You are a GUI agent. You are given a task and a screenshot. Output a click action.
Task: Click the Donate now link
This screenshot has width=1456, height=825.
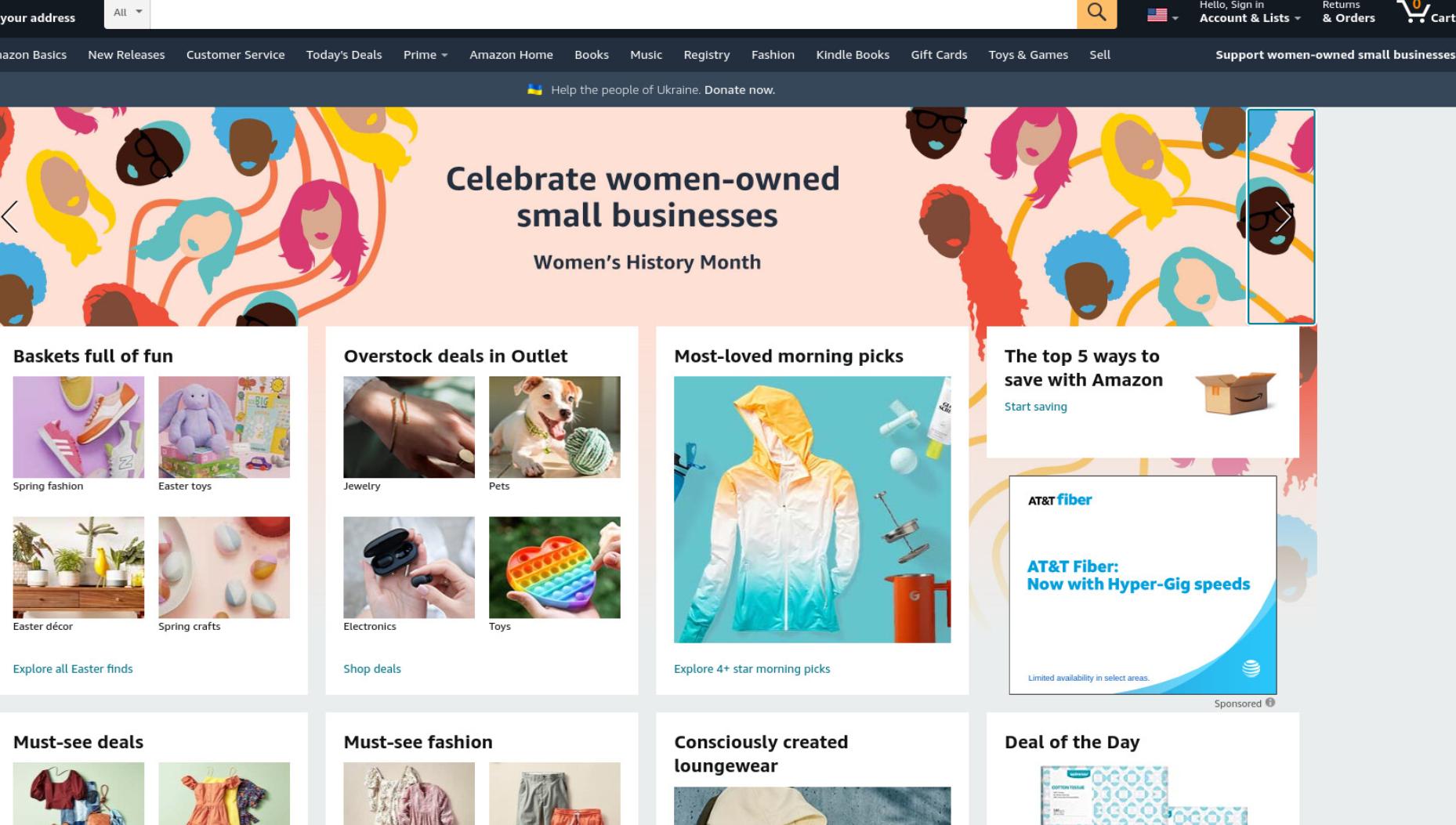[740, 90]
